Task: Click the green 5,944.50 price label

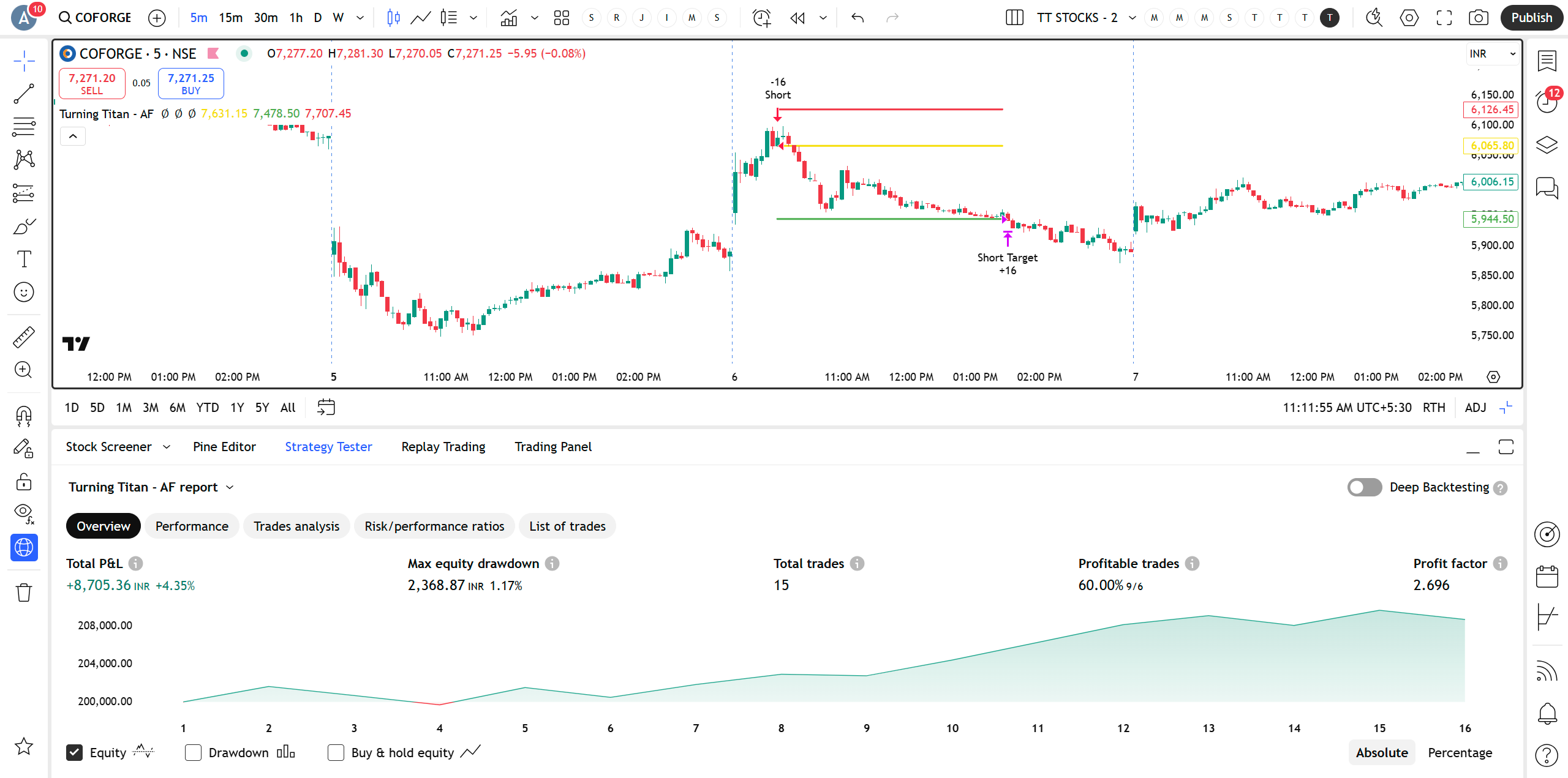Action: tap(1491, 219)
